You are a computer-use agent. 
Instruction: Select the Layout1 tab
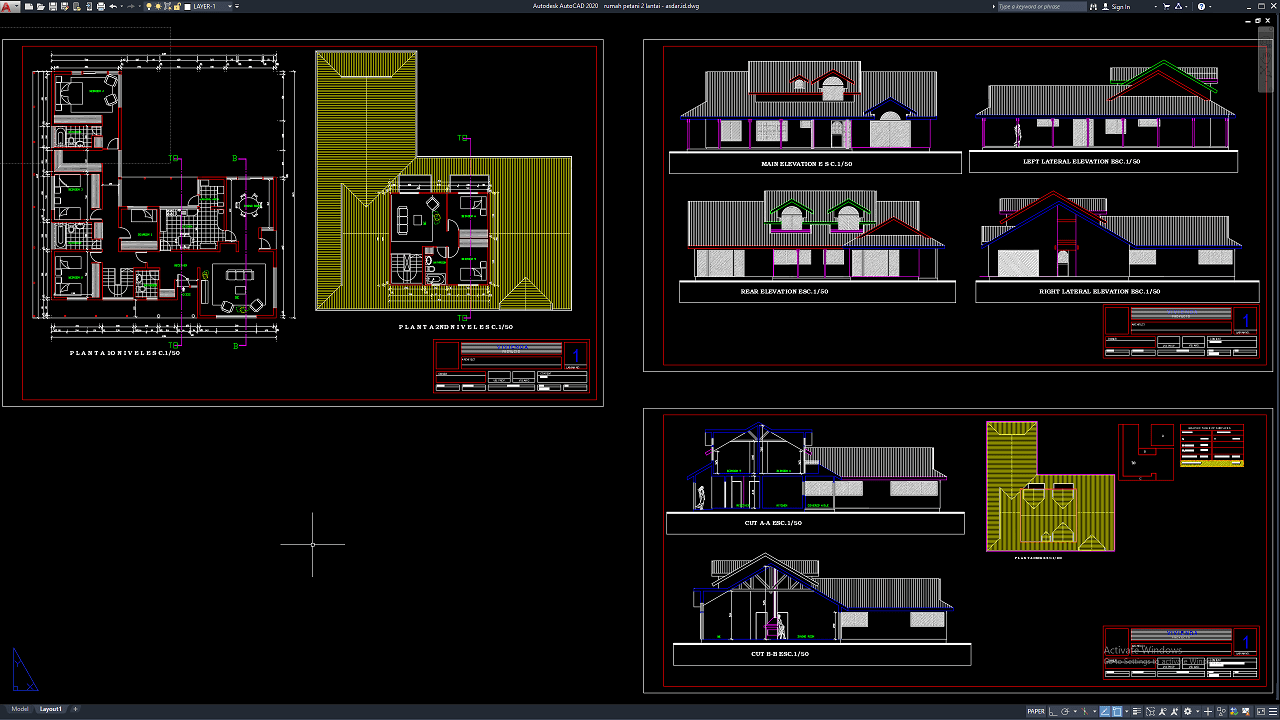click(50, 709)
